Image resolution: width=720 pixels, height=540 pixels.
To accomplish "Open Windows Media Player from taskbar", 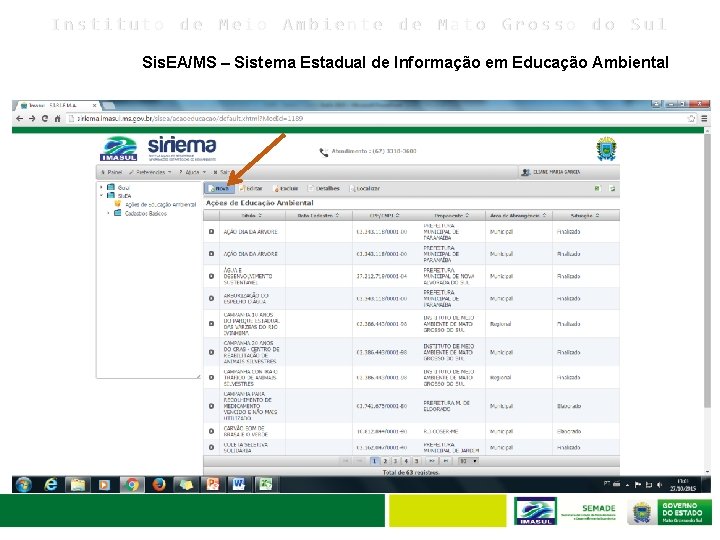I will [x=104, y=484].
